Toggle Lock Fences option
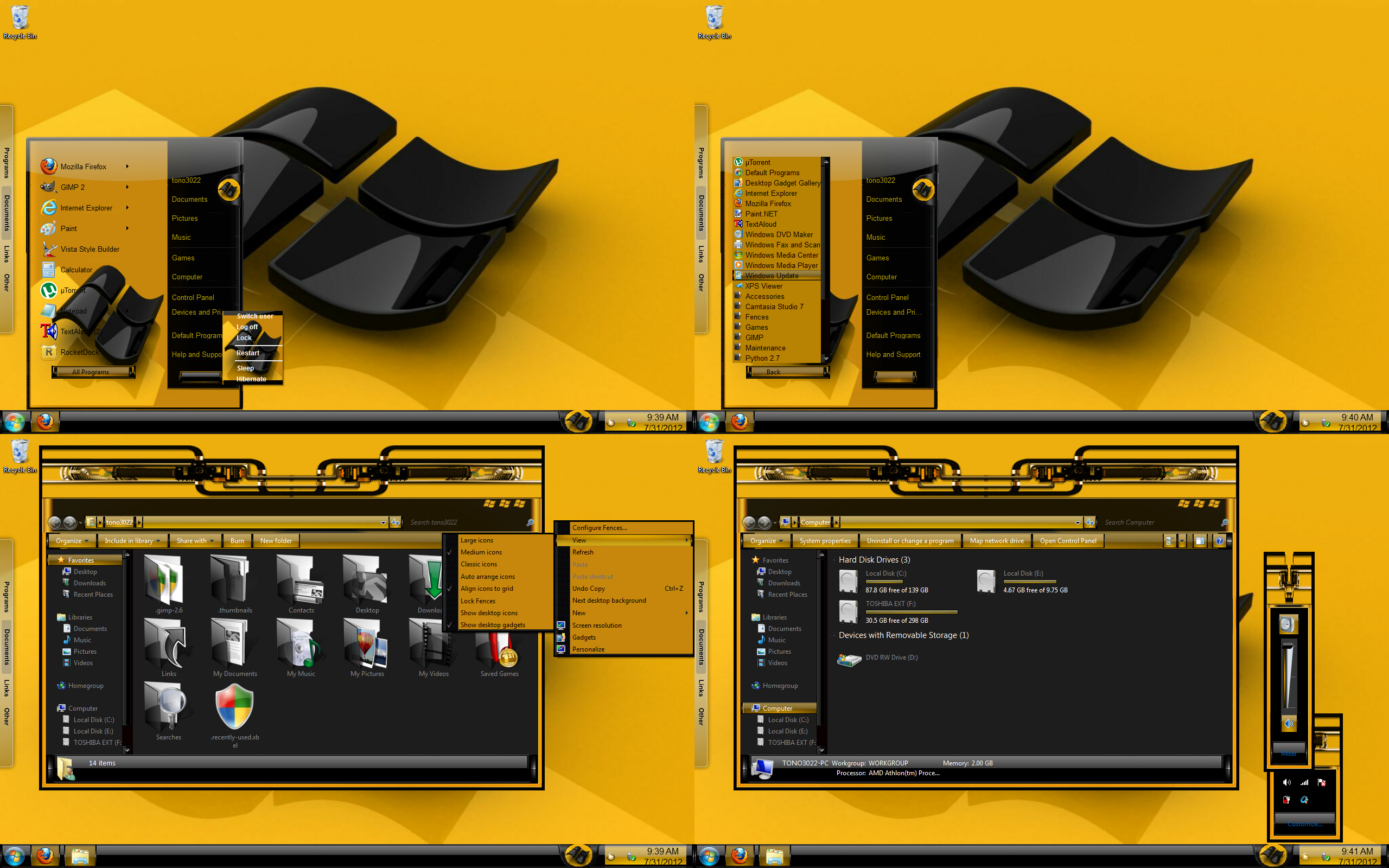The width and height of the screenshot is (1389, 868). click(x=477, y=601)
